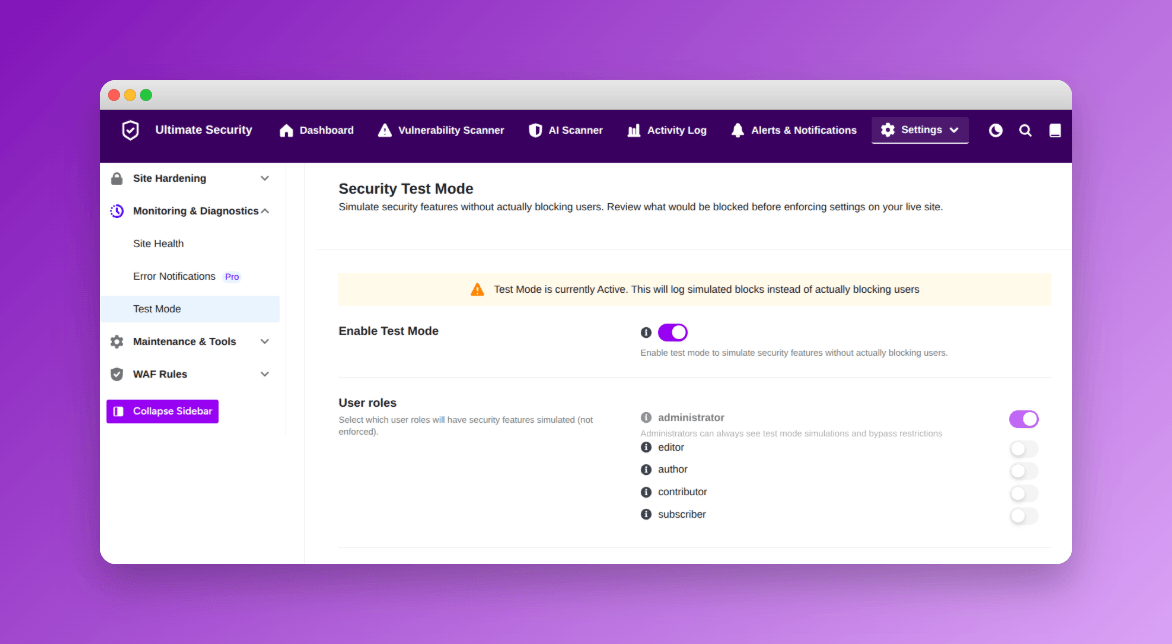Click the sidebar panel icon on Collapse Sidebar

[x=118, y=412]
